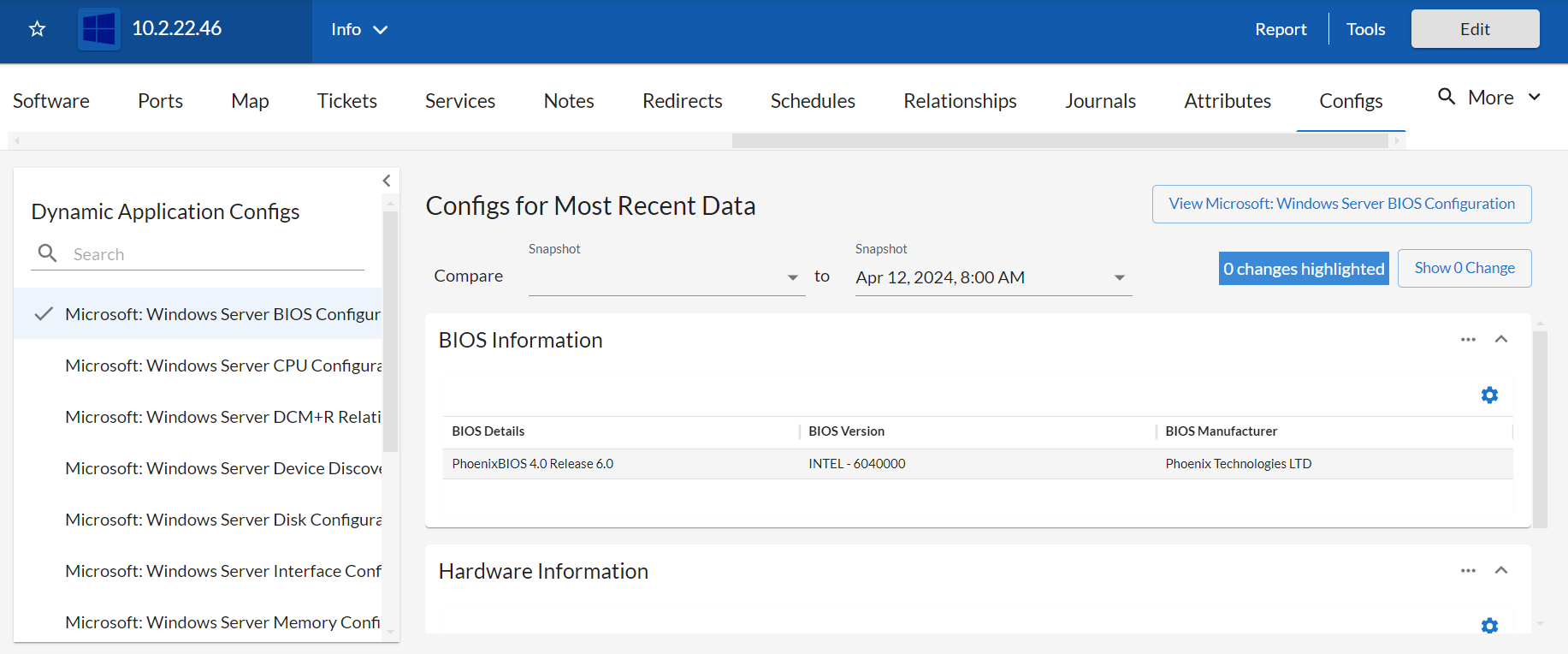Open Hardware Information ellipsis menu
Viewport: 1568px width, 654px height.
pos(1468,571)
